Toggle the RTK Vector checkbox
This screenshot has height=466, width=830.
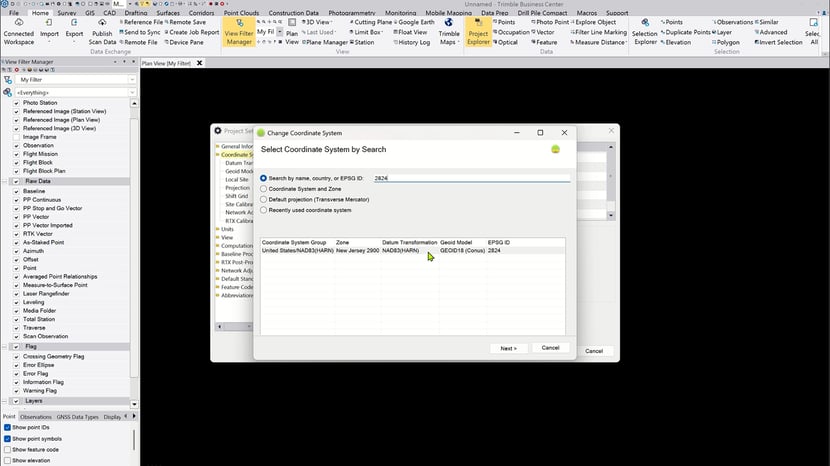pyautogui.click(x=16, y=234)
